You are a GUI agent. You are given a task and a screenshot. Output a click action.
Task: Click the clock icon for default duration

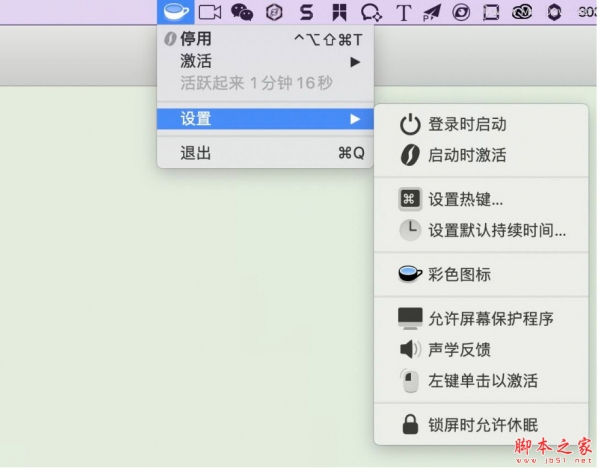click(410, 230)
